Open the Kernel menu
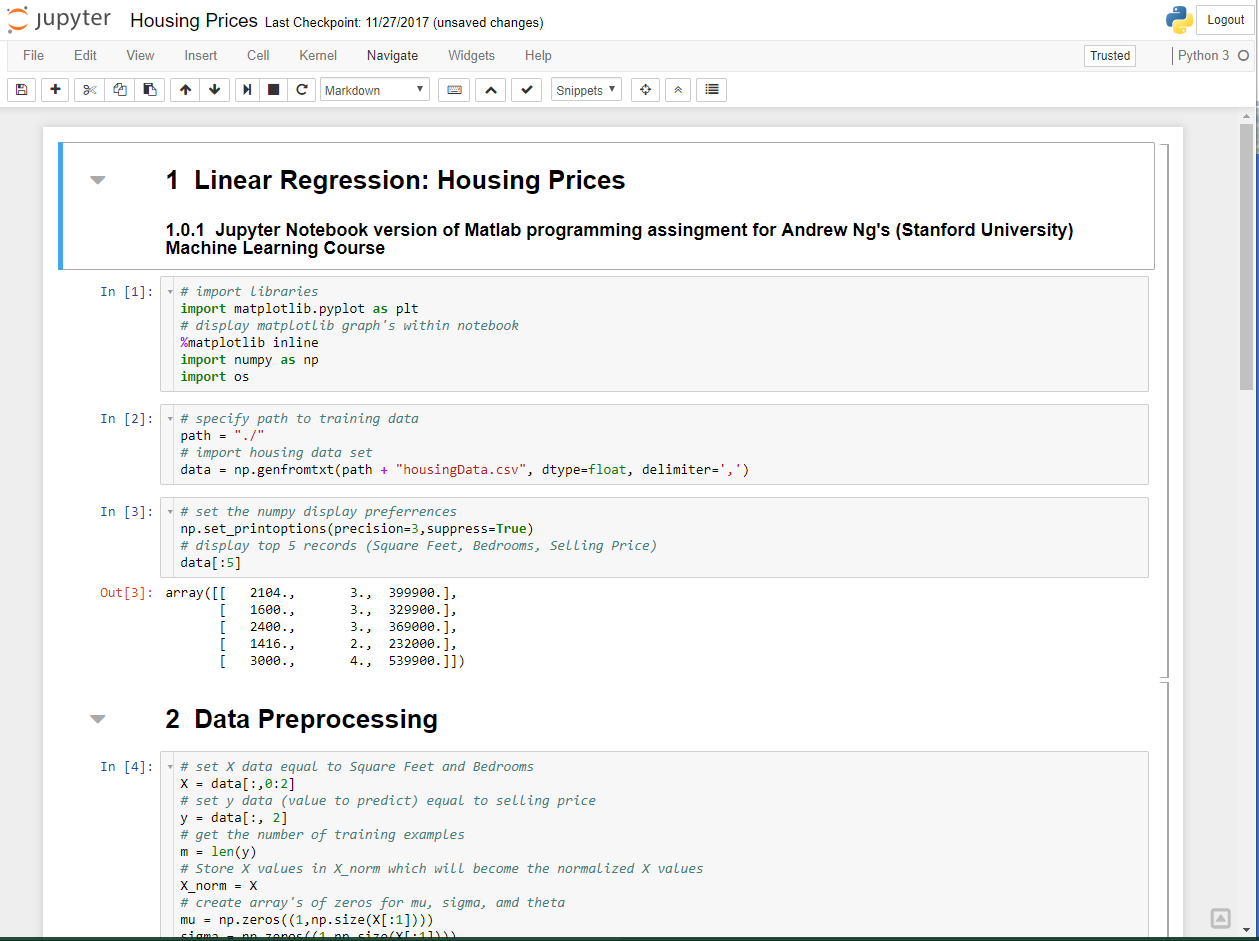 (318, 56)
